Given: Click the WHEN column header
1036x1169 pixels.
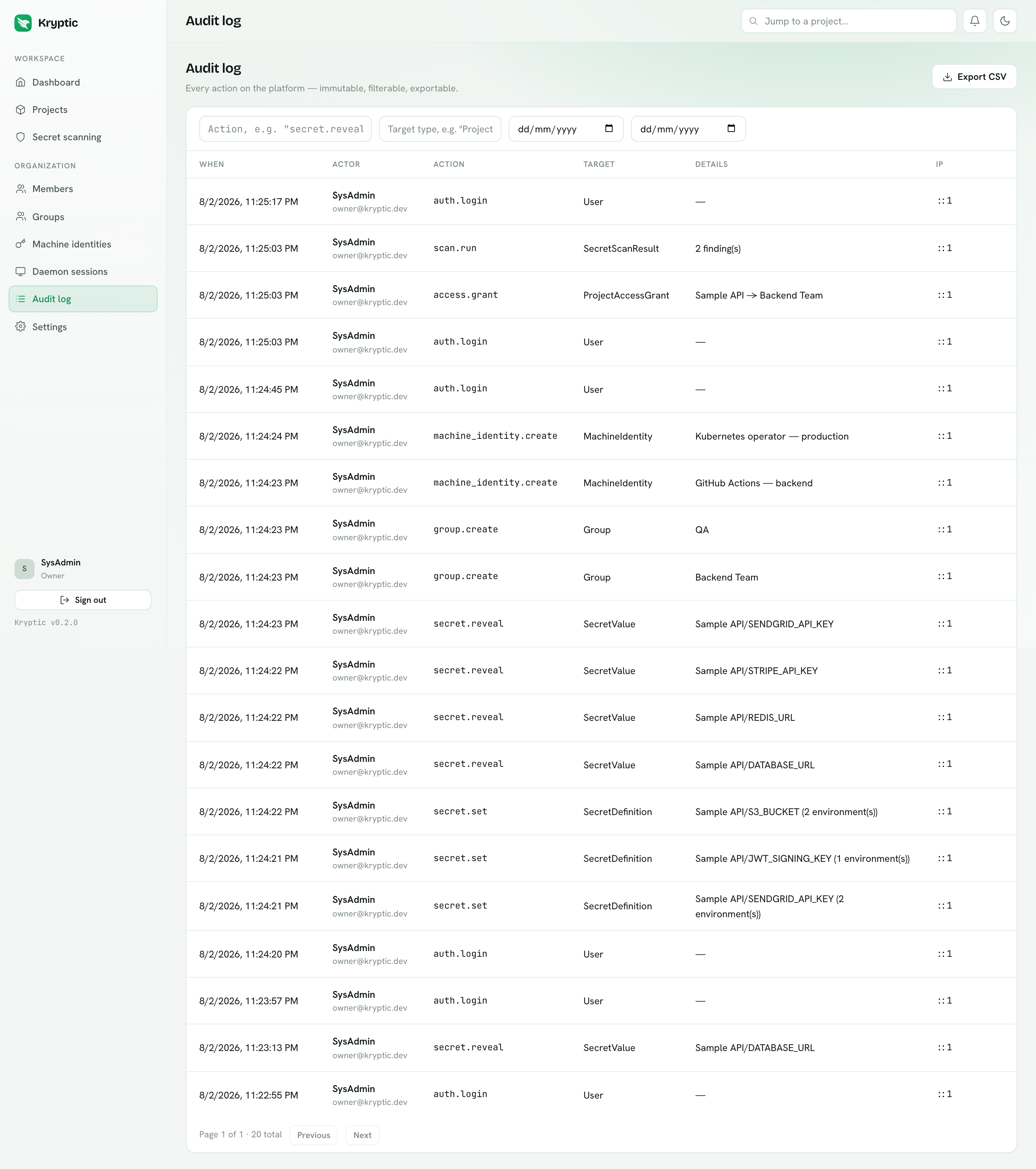Looking at the screenshot, I should (212, 164).
